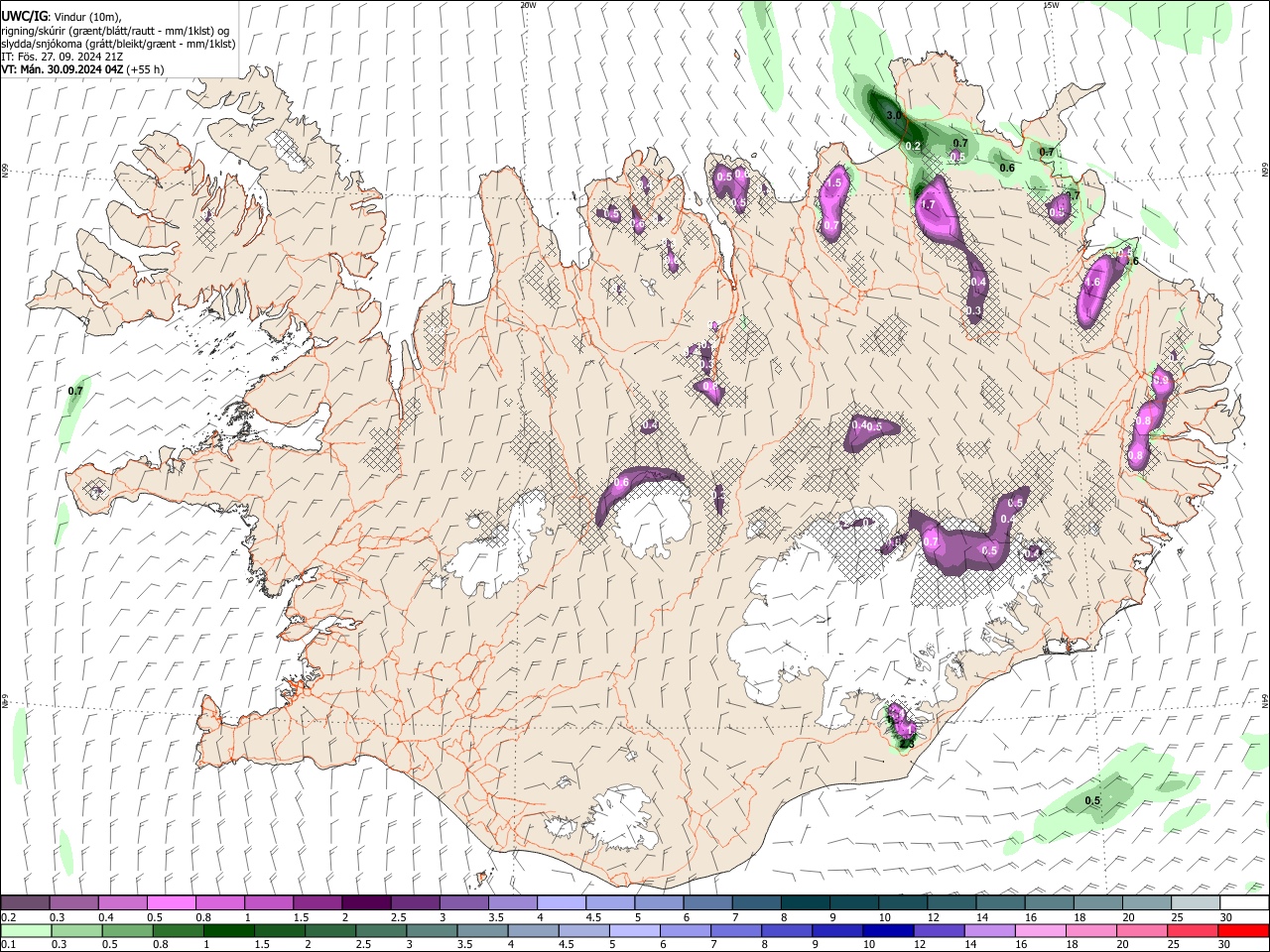Click the 'IT: Fös. 27. 09. 2024 21Z' line
Screen dimensions: 1270x952
[63, 57]
